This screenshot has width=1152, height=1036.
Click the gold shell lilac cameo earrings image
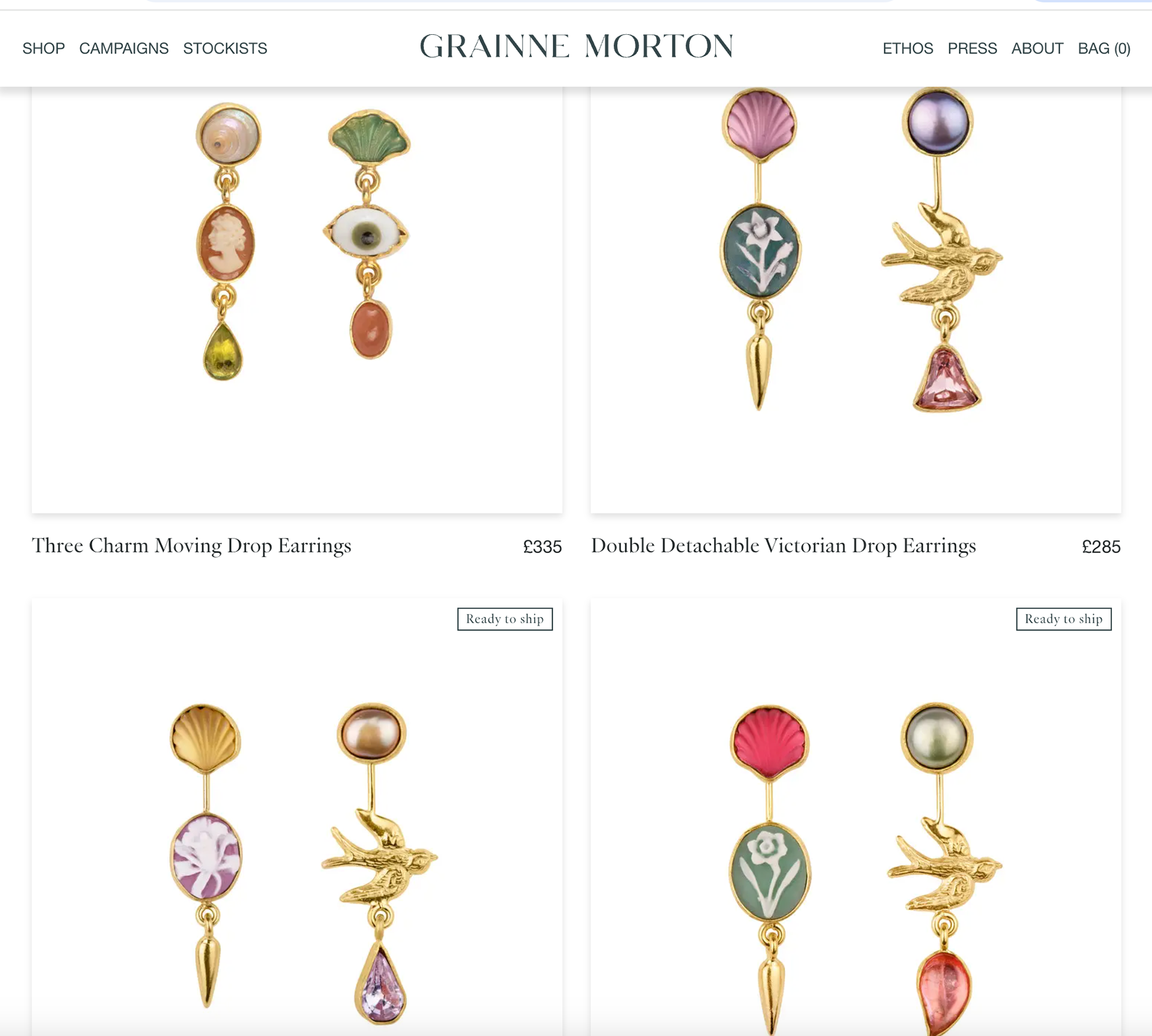297,816
